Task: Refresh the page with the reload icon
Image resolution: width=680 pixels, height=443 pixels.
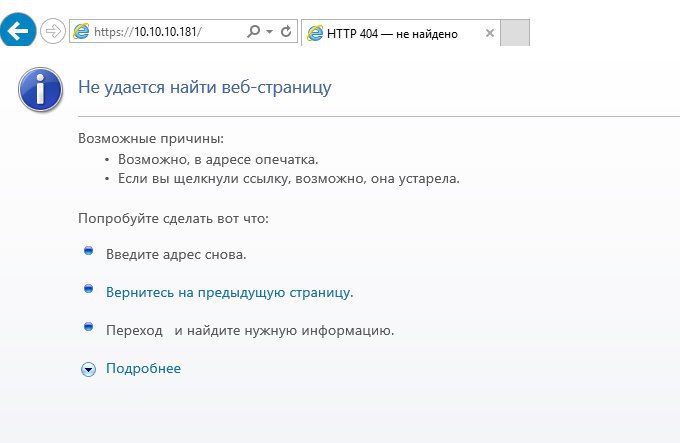Action: tap(286, 31)
